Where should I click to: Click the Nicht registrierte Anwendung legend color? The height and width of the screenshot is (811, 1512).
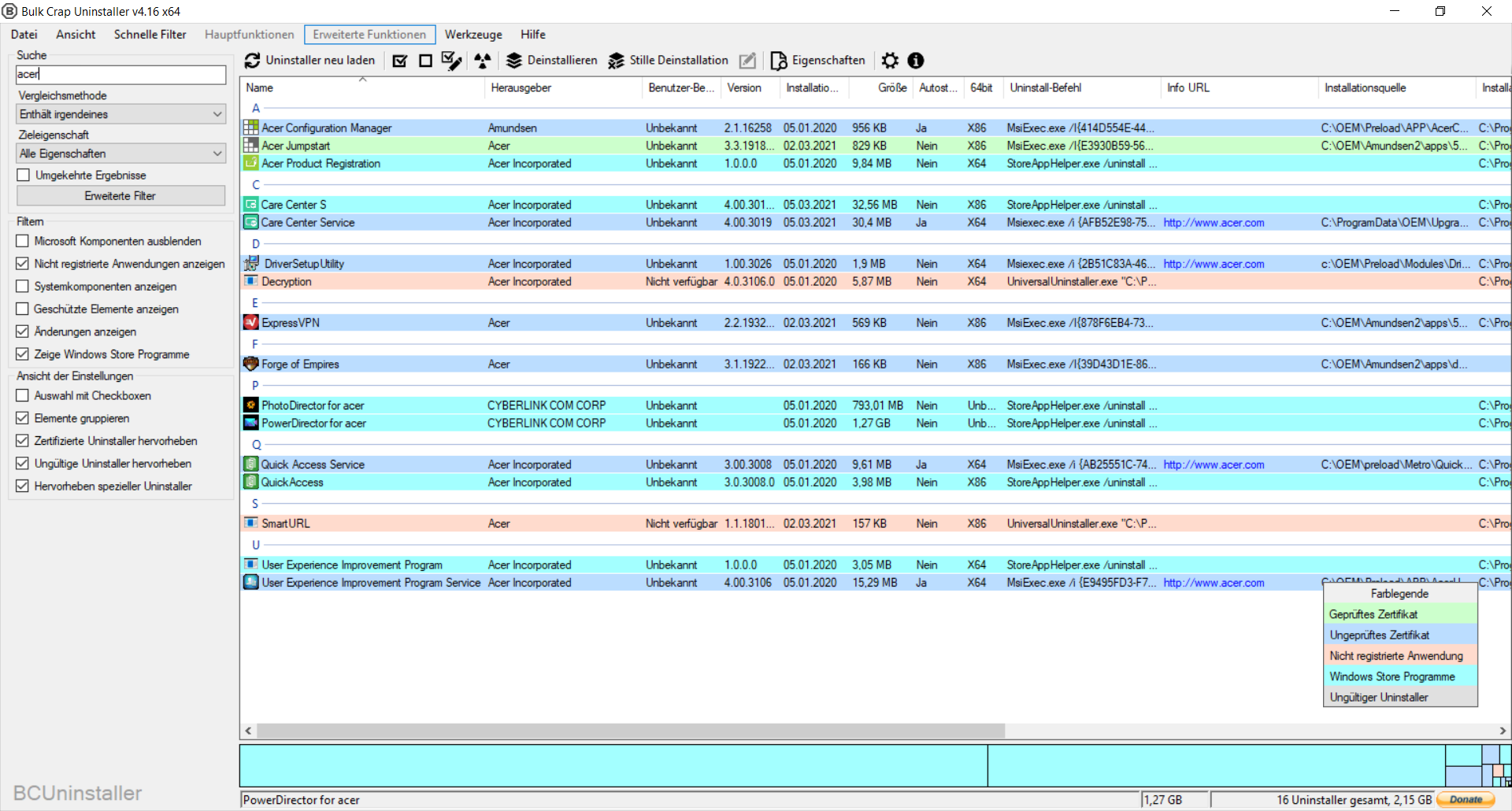pos(1400,656)
